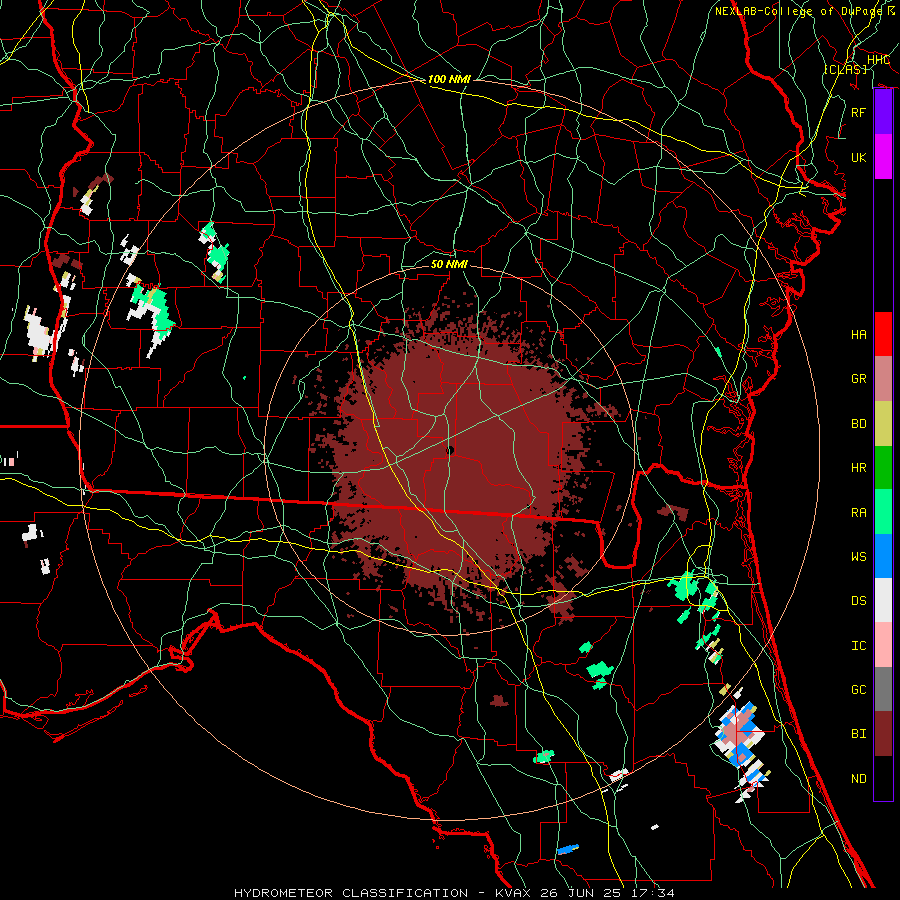Click the "ND" legend label
The height and width of the screenshot is (900, 900).
(859, 778)
